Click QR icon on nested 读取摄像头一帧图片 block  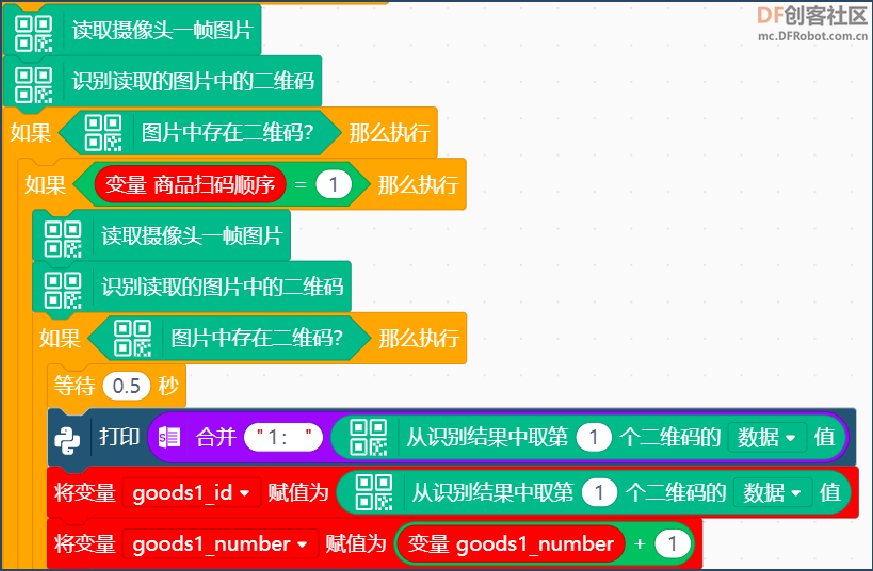tap(63, 239)
